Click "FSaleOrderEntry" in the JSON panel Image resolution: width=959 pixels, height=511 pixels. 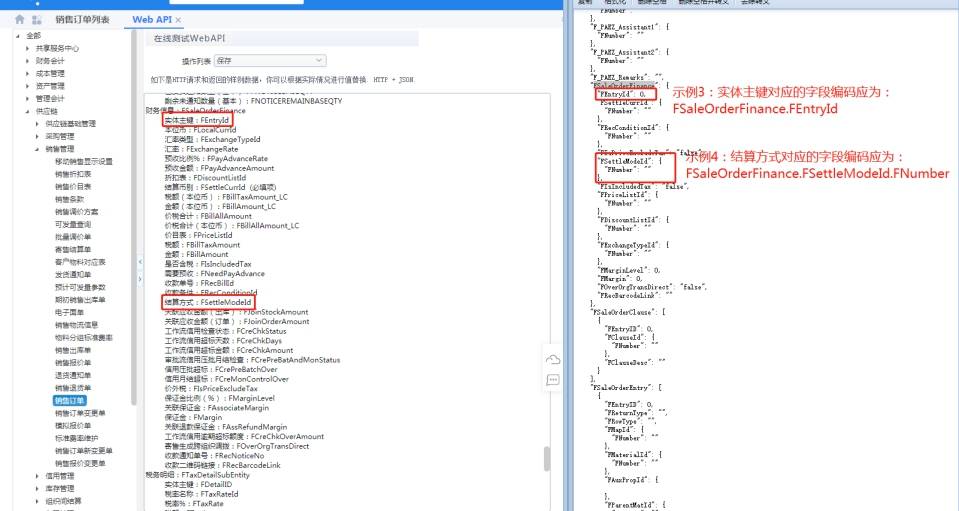tap(621, 388)
